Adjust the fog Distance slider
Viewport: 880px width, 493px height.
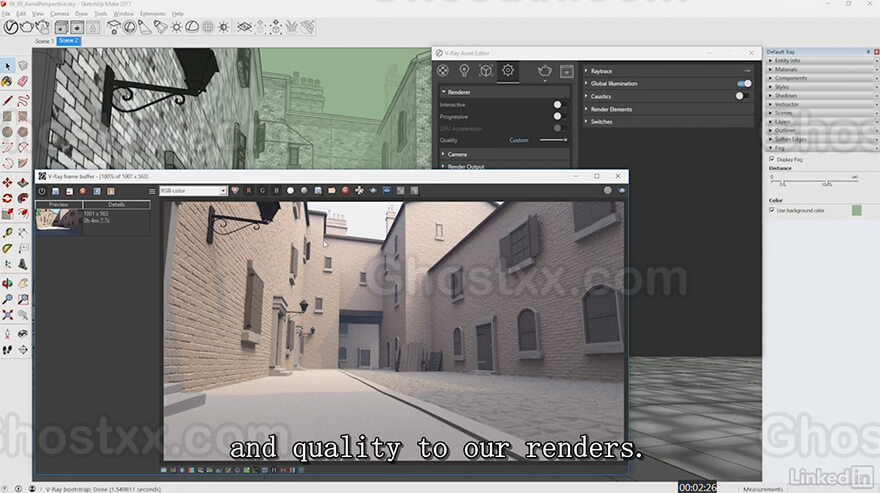pos(814,181)
